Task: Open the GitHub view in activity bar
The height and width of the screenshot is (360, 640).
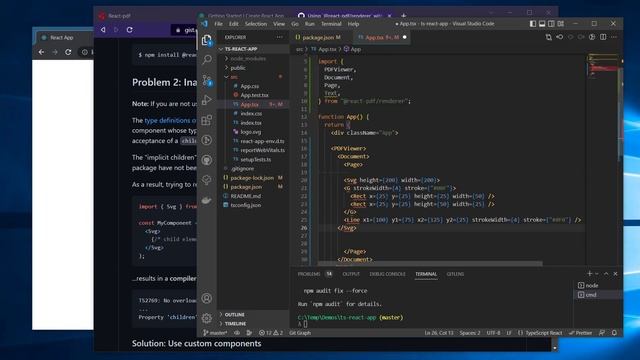Action: pos(207,160)
